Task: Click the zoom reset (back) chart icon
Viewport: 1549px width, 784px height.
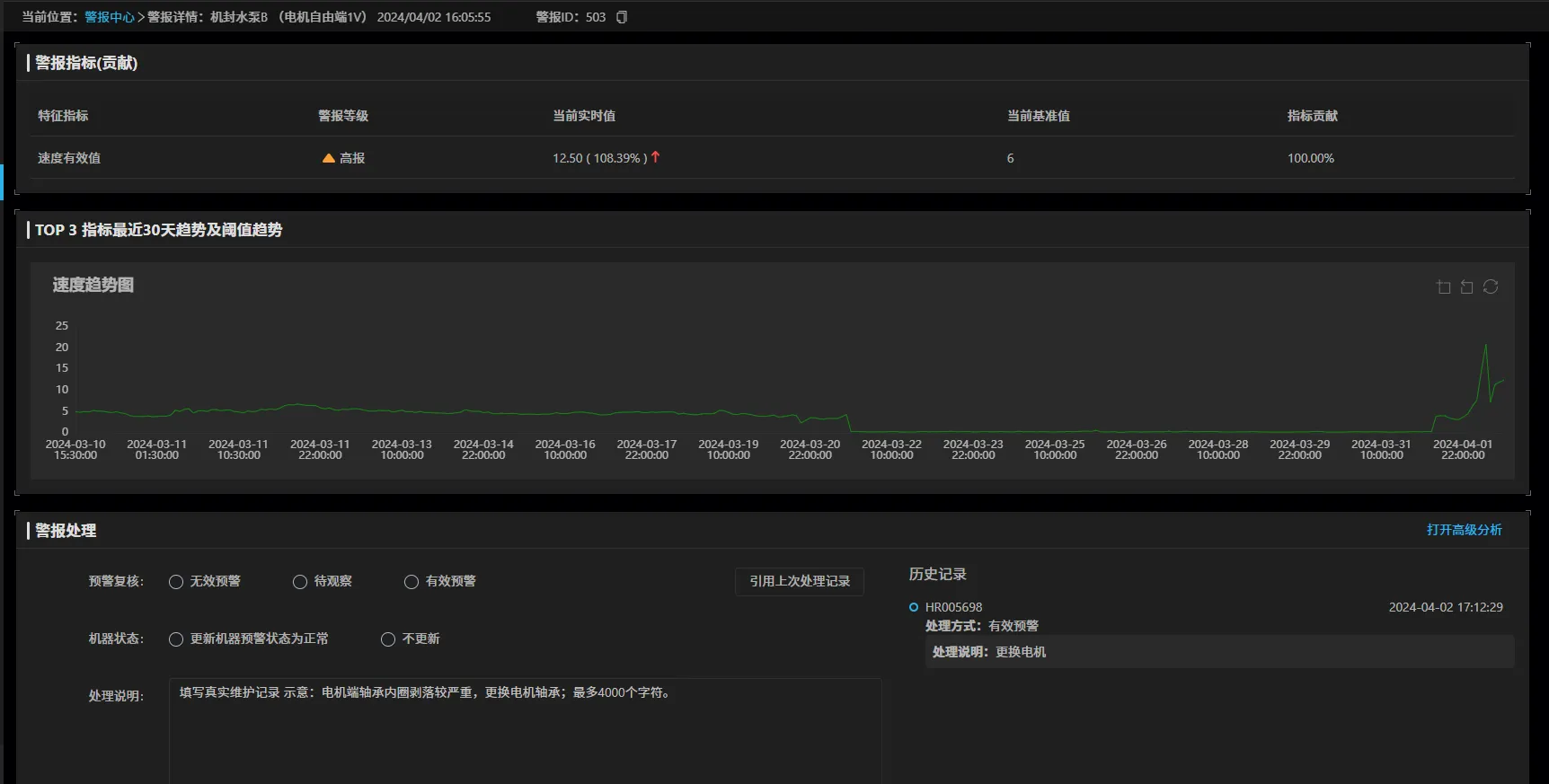Action: coord(1467,287)
